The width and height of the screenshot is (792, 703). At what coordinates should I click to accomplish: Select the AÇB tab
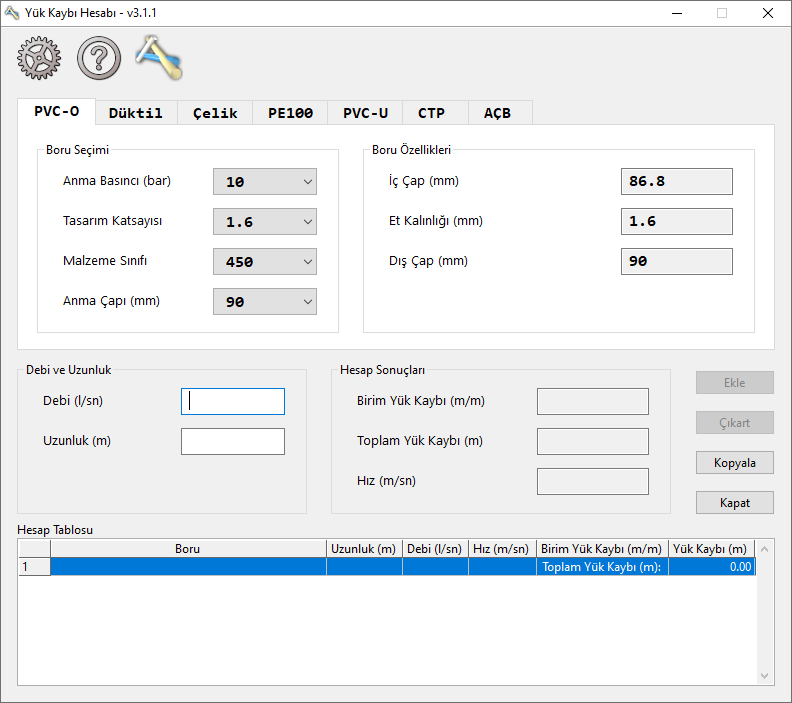497,113
